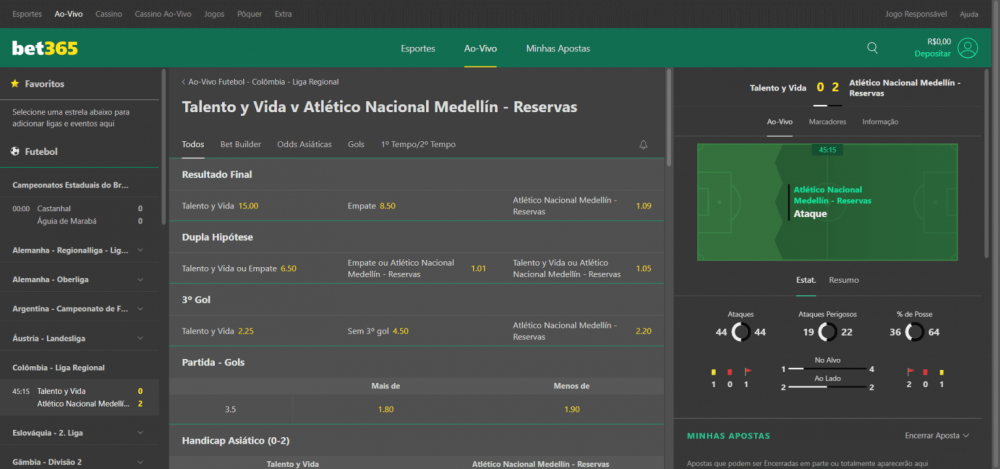This screenshot has height=469, width=1000.
Task: Expand Alemanha - Regionalliga league
Action: [79, 251]
